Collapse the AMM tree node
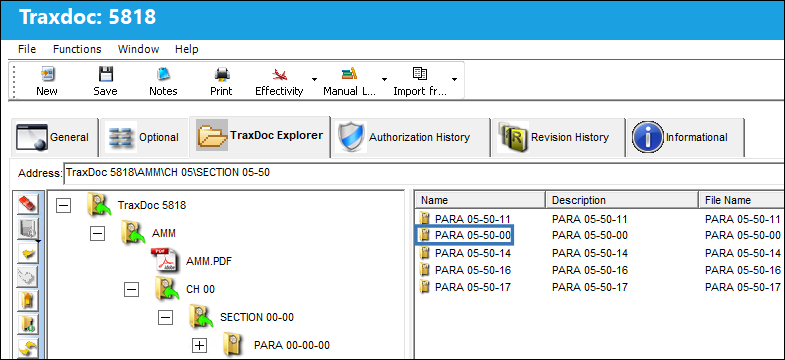 98,233
